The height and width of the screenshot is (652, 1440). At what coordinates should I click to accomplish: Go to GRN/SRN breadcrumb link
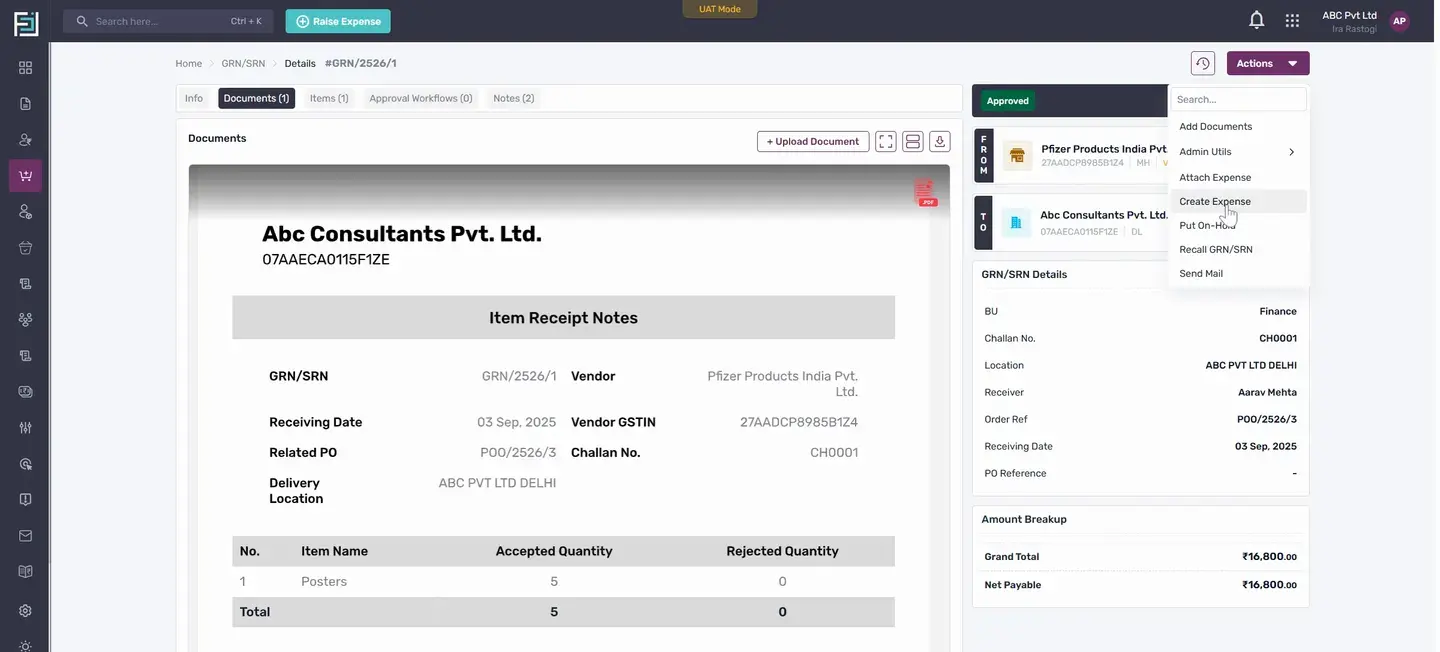pyautogui.click(x=244, y=63)
